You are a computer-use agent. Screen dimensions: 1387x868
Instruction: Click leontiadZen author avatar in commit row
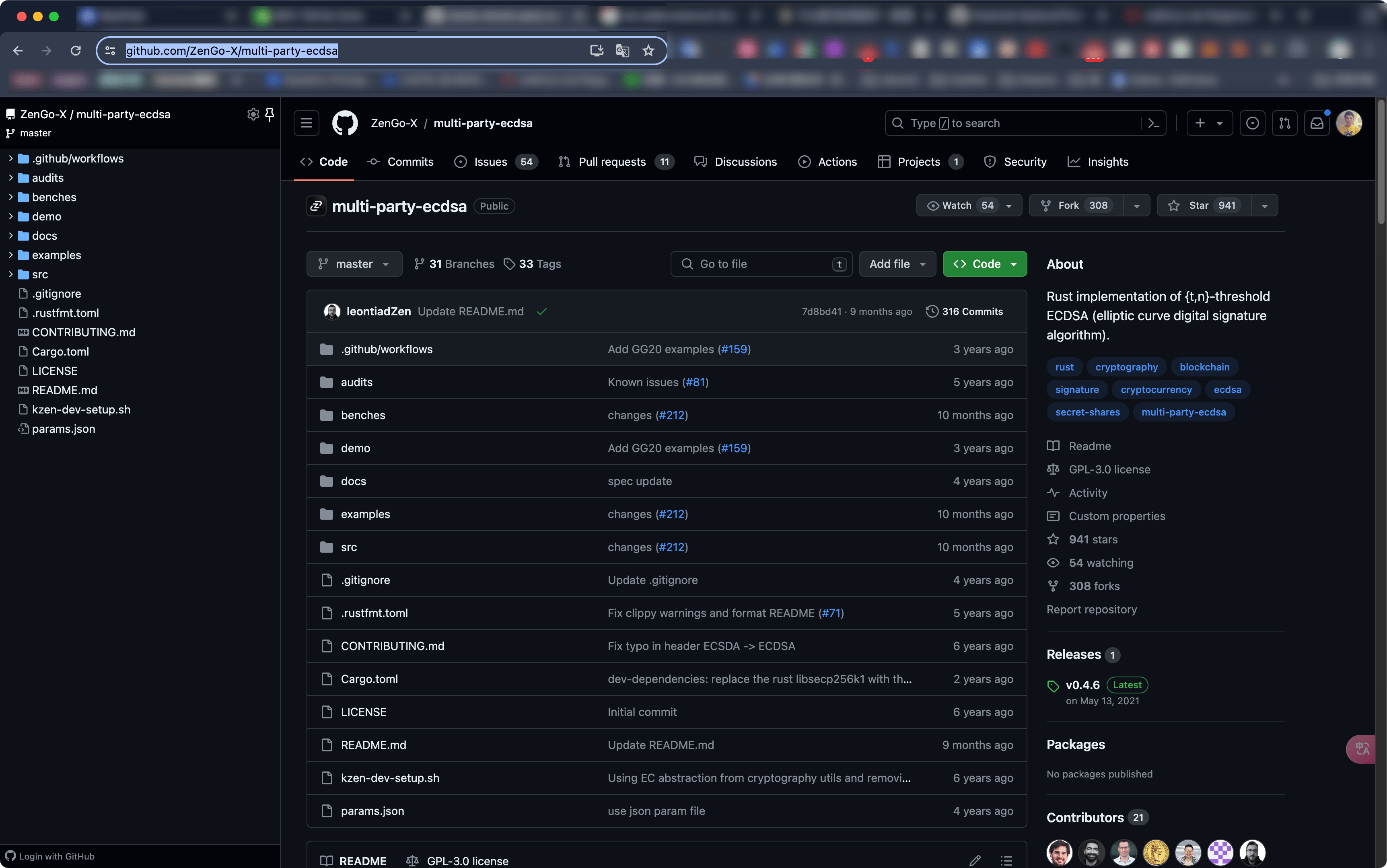click(x=332, y=311)
